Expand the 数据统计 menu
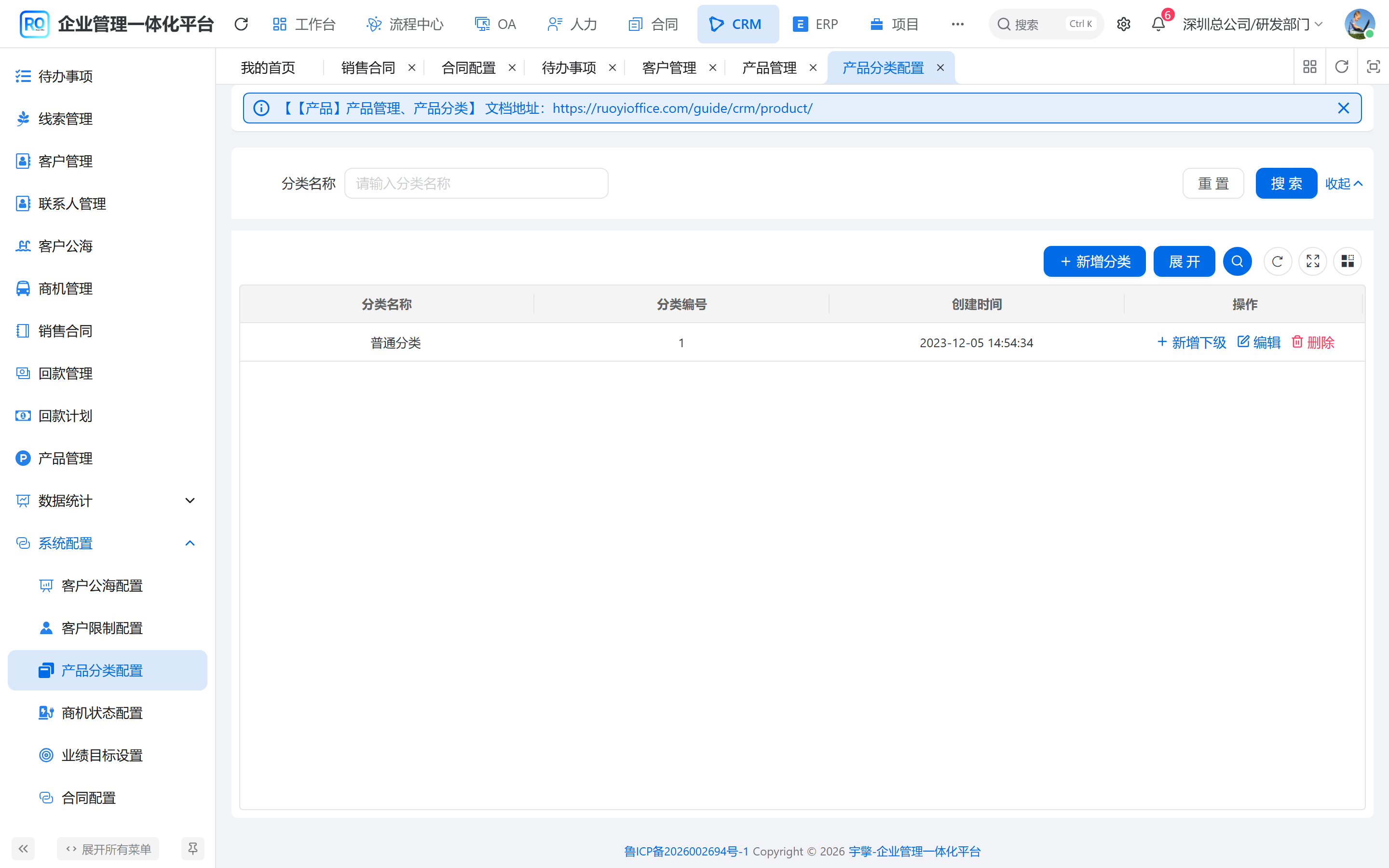Viewport: 1389px width, 868px height. (x=108, y=501)
